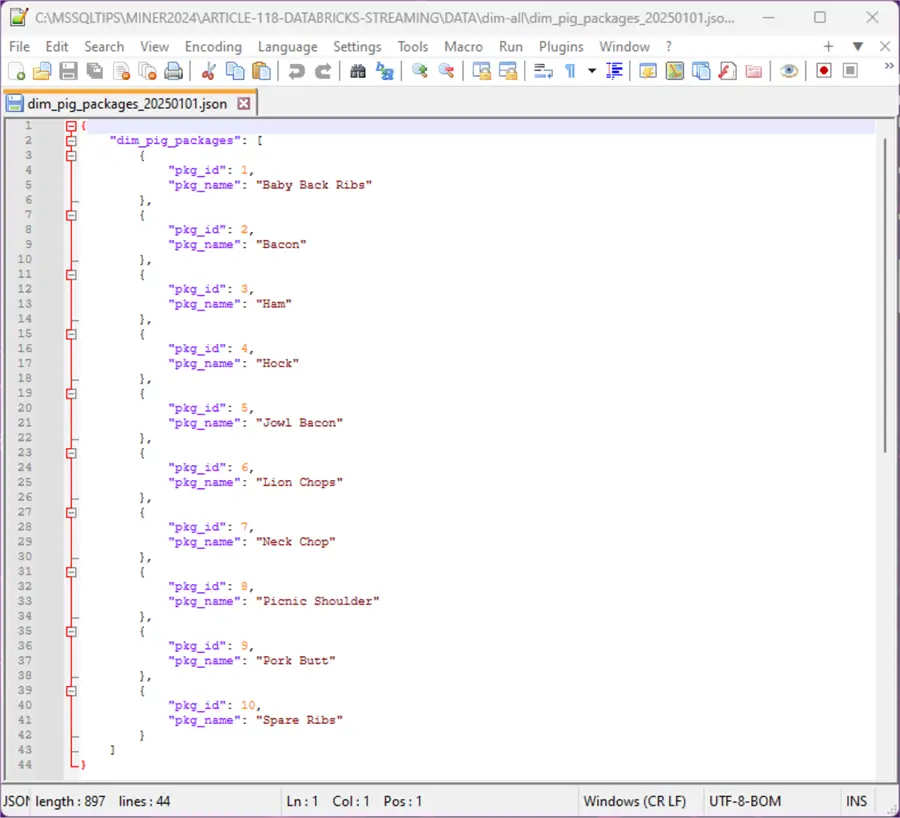Zoom in with the magnifier plus icon
Viewport: 900px width, 818px height.
(420, 71)
